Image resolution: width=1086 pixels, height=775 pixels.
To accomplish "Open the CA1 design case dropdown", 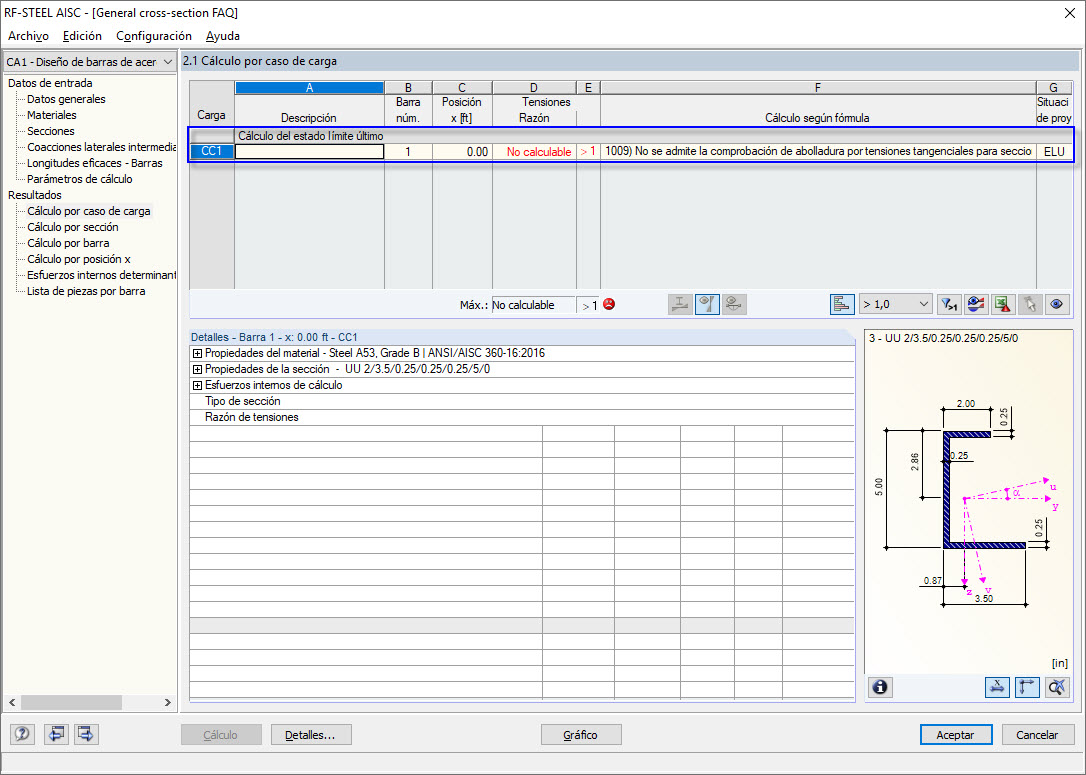I will coord(89,62).
